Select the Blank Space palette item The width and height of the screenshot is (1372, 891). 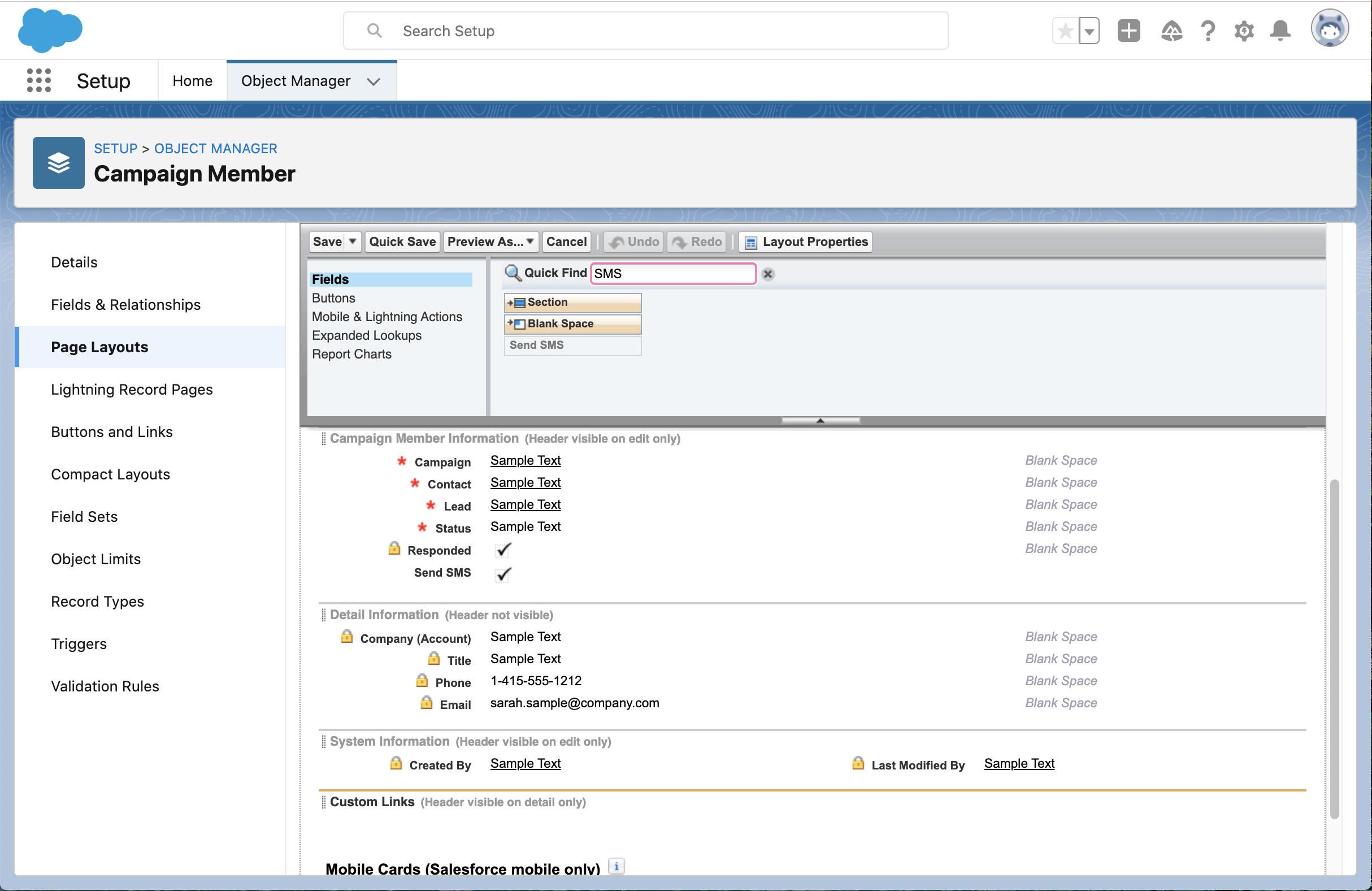click(x=572, y=323)
